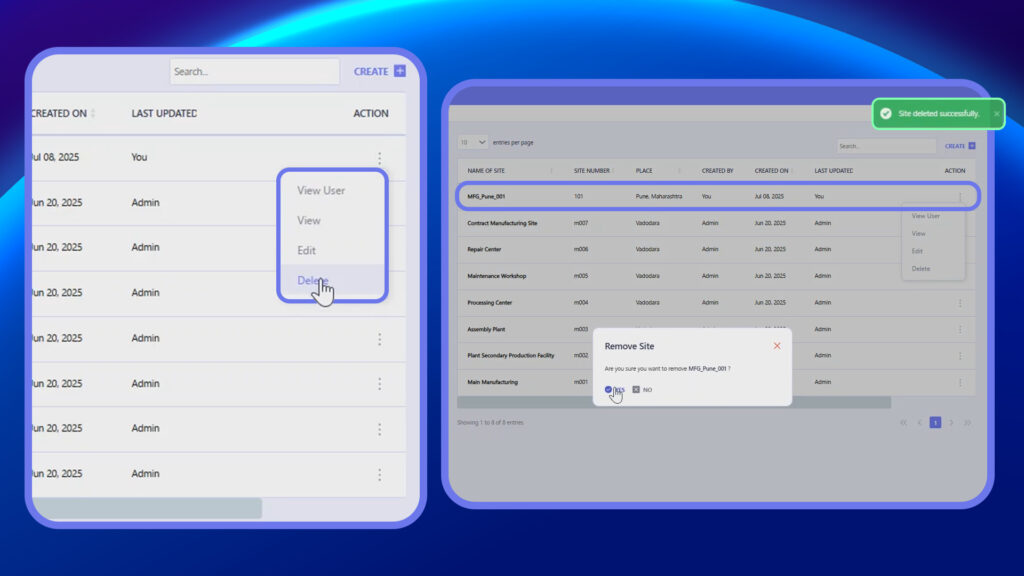Click the right panel table horizontal scrollbar
The image size is (1024, 576).
tap(674, 402)
